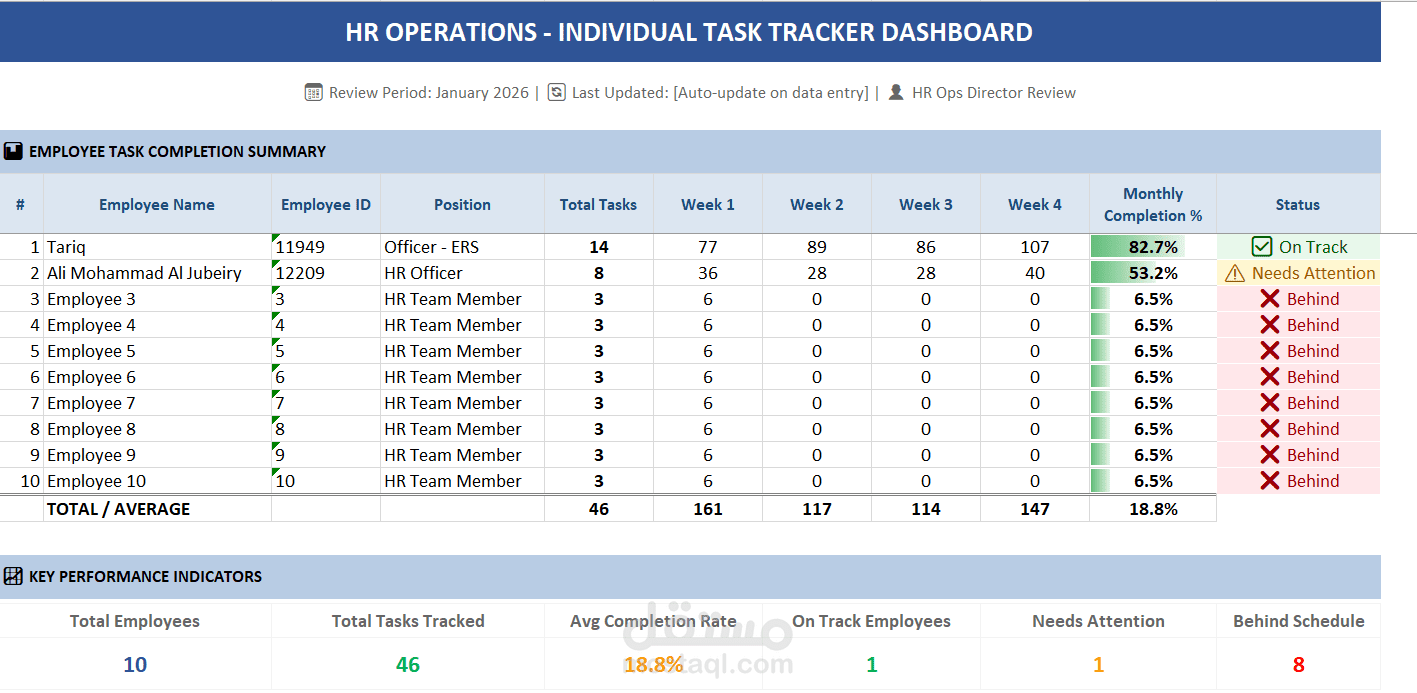This screenshot has width=1417, height=693.
Task: Select the Week 1 total of 161
Action: tap(708, 509)
